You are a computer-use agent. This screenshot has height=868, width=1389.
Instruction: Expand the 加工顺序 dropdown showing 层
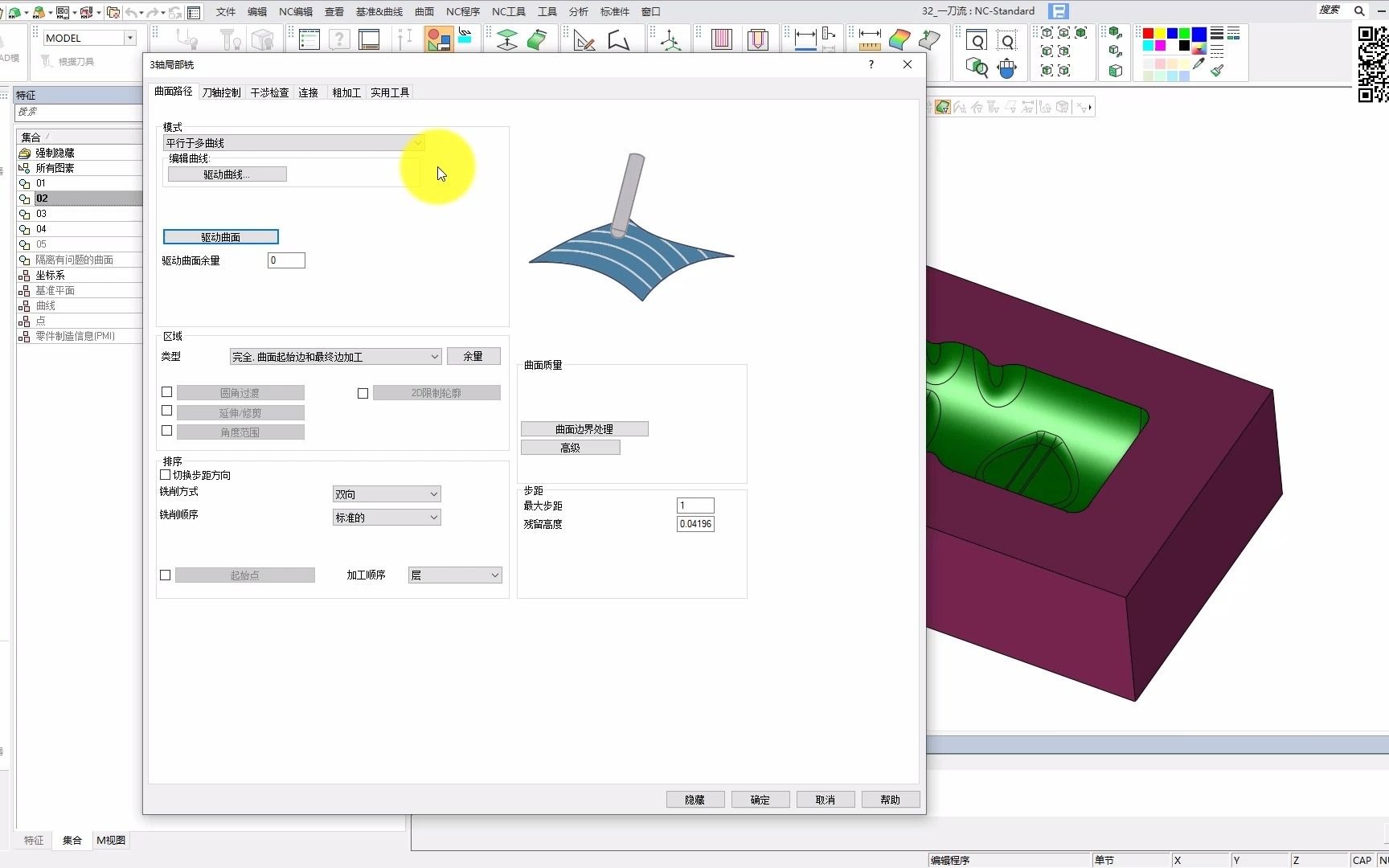[x=455, y=575]
